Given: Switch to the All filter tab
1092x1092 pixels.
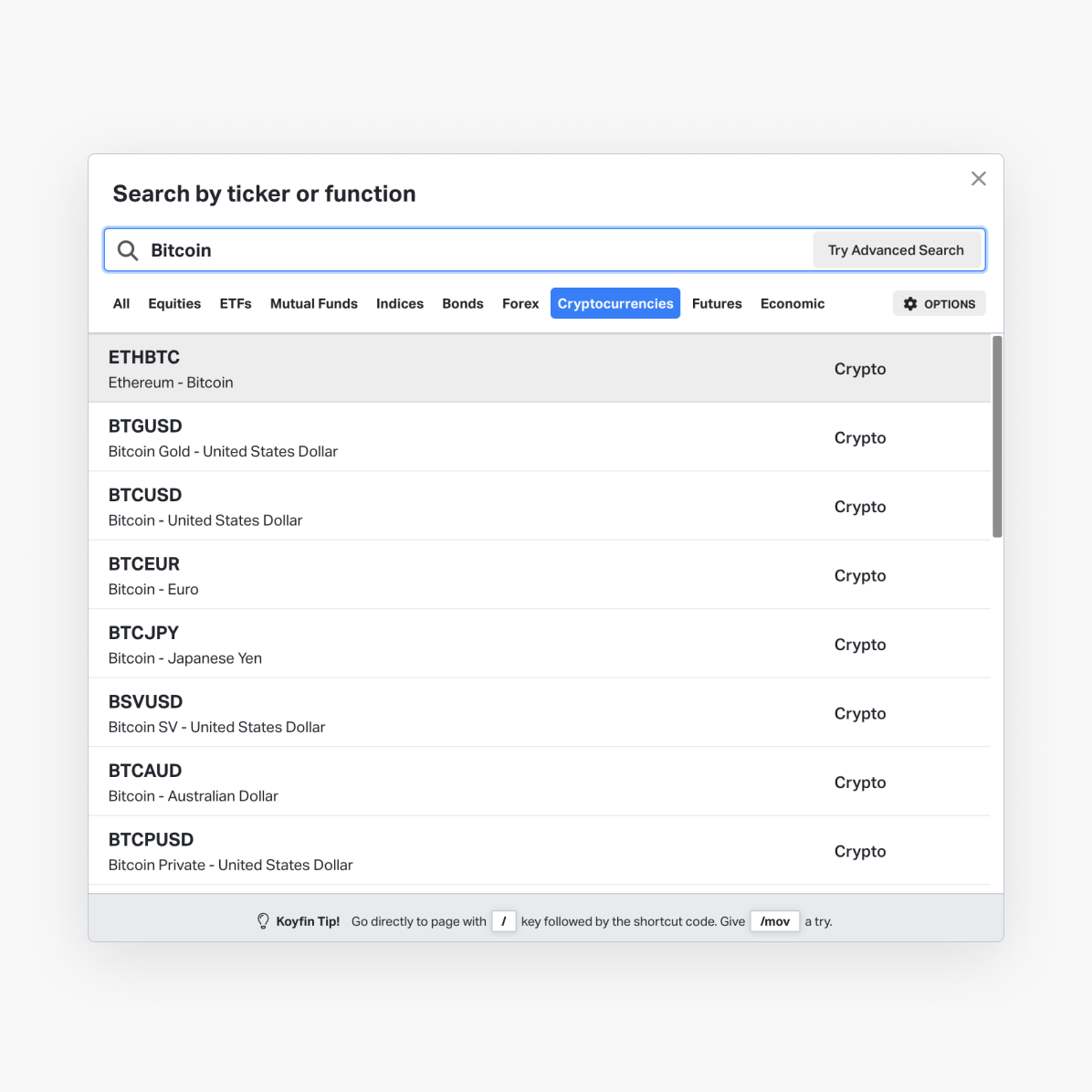Looking at the screenshot, I should (x=121, y=304).
